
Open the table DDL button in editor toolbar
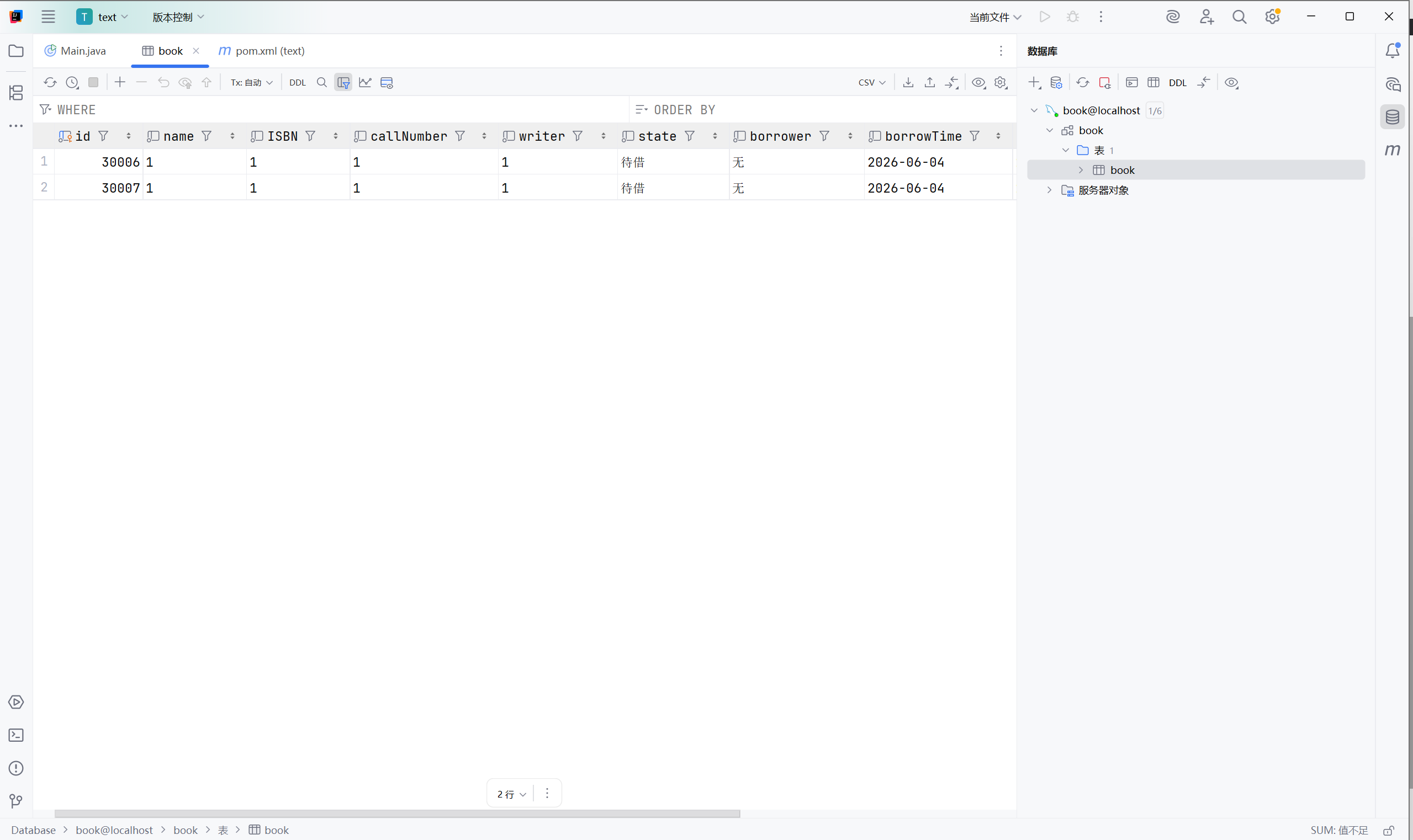pyautogui.click(x=297, y=83)
